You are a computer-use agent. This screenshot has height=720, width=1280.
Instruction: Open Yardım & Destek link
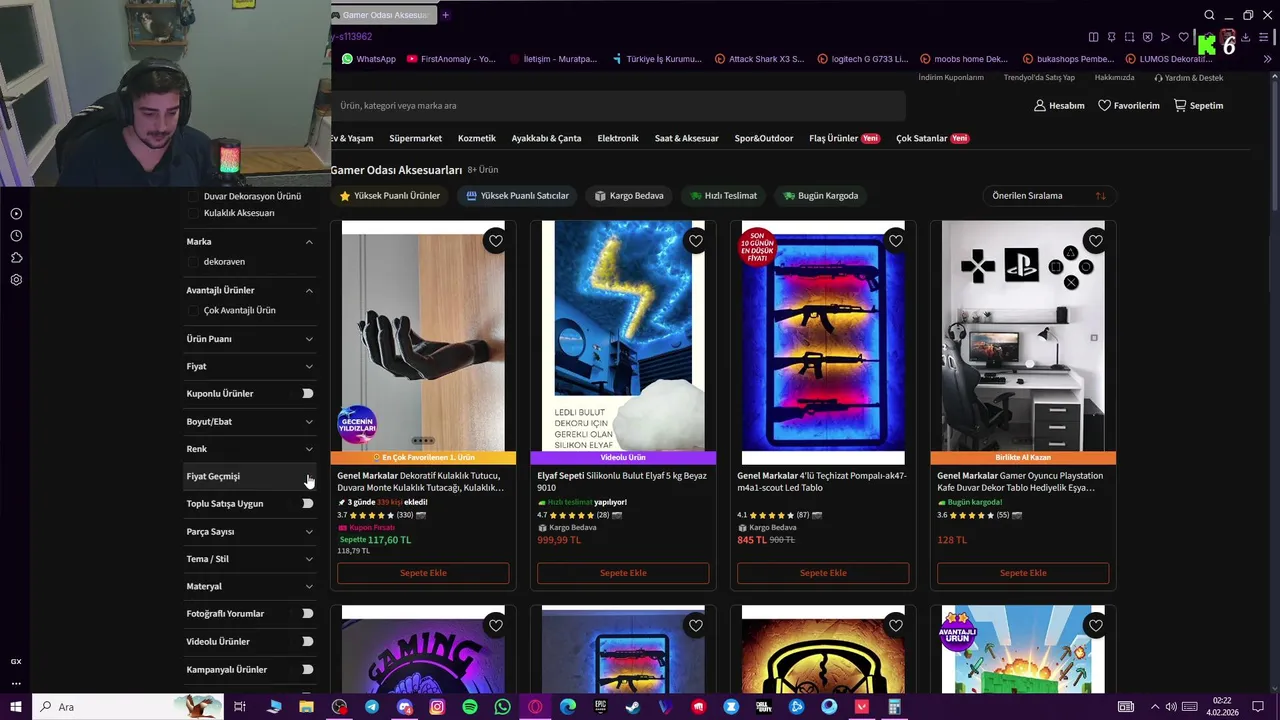[1188, 78]
